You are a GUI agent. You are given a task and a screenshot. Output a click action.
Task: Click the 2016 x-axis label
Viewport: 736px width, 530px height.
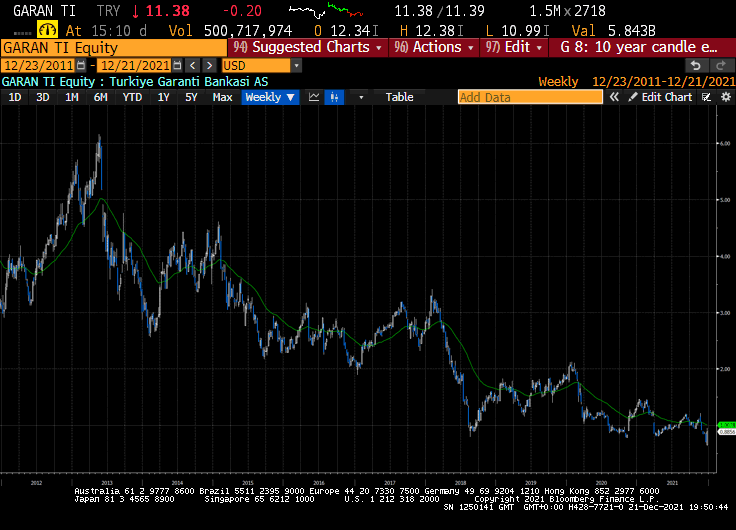coord(319,483)
